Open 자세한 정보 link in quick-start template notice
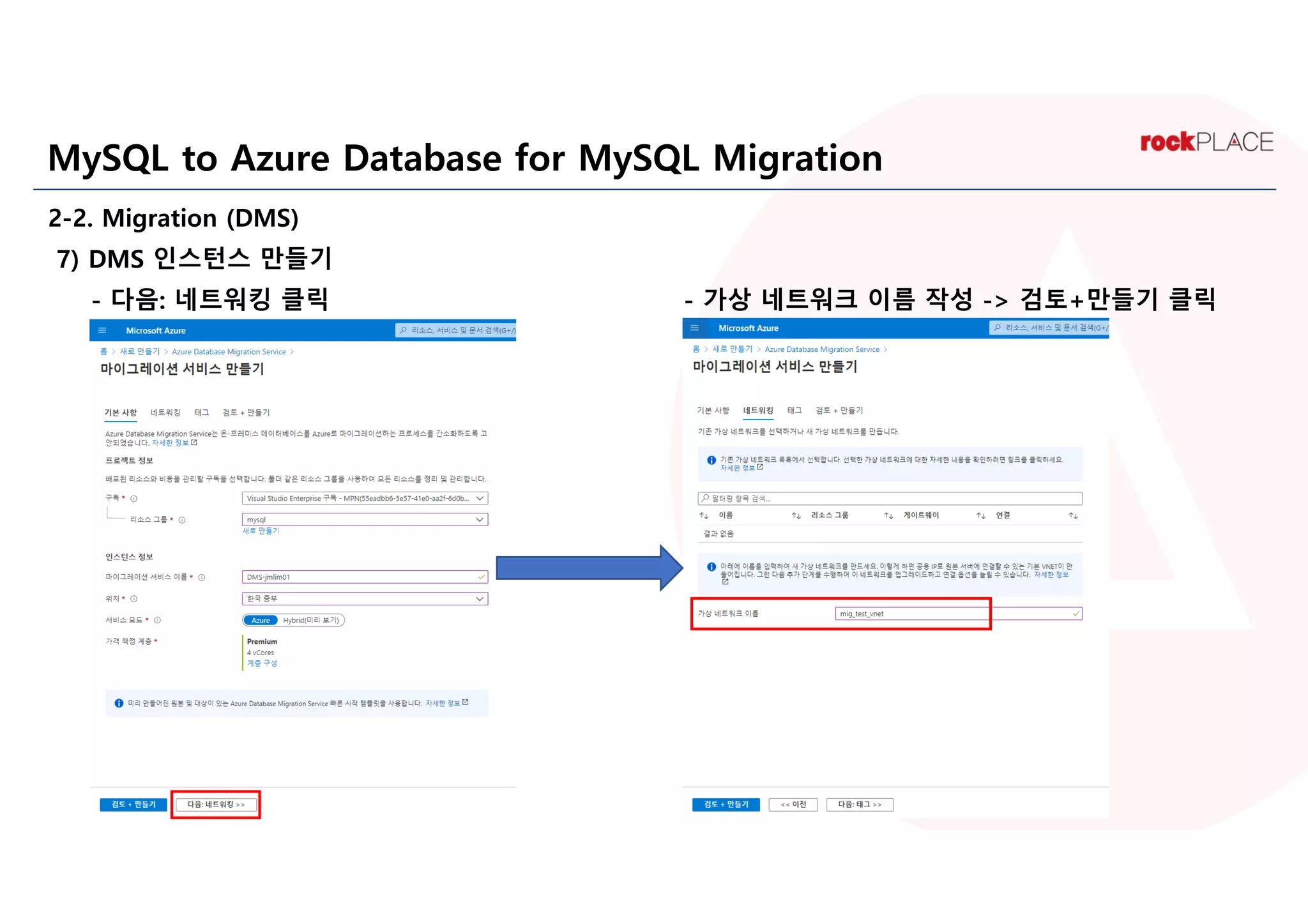The image size is (1308, 924). pos(446,703)
